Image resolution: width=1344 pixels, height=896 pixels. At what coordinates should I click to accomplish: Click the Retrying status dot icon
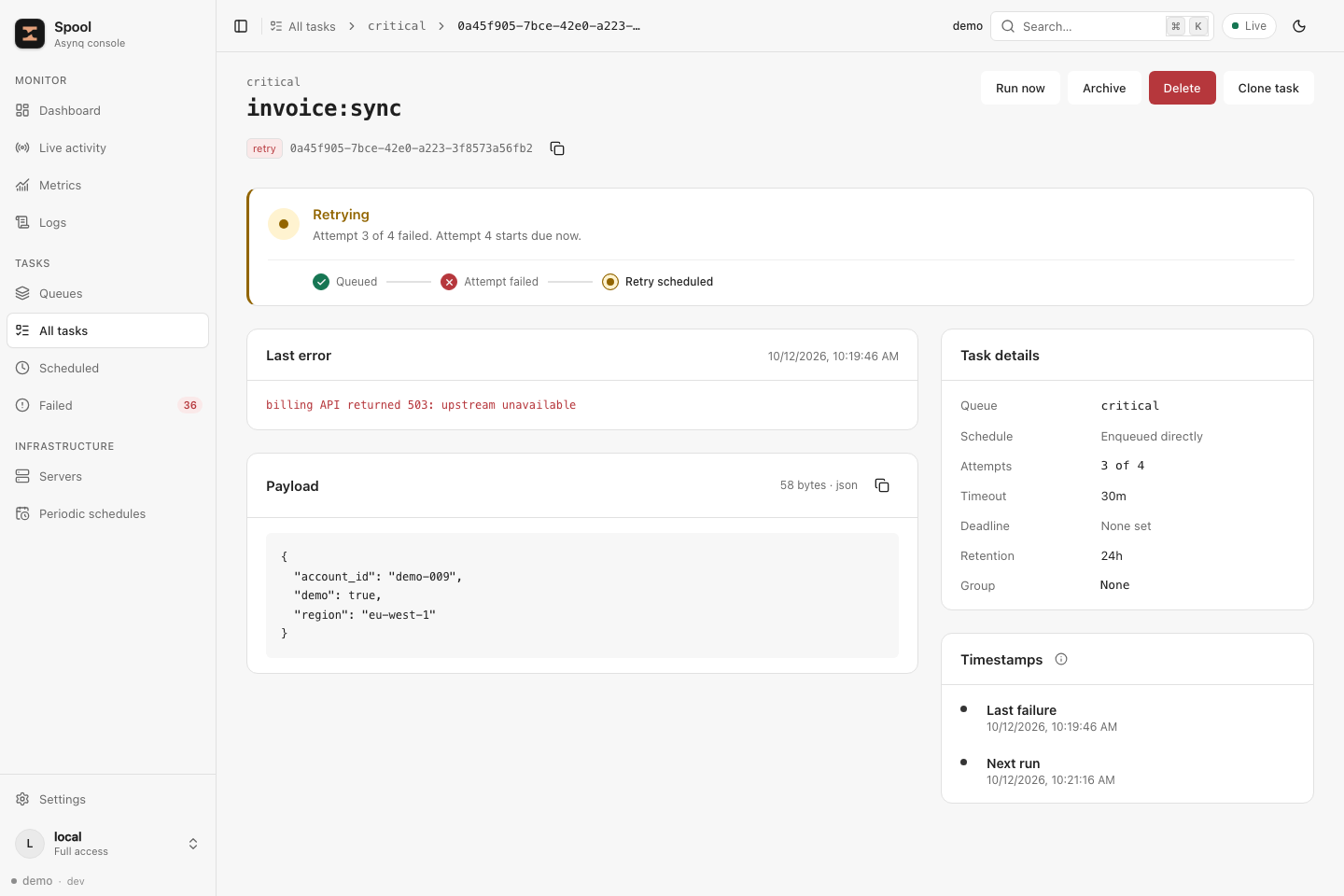(284, 224)
